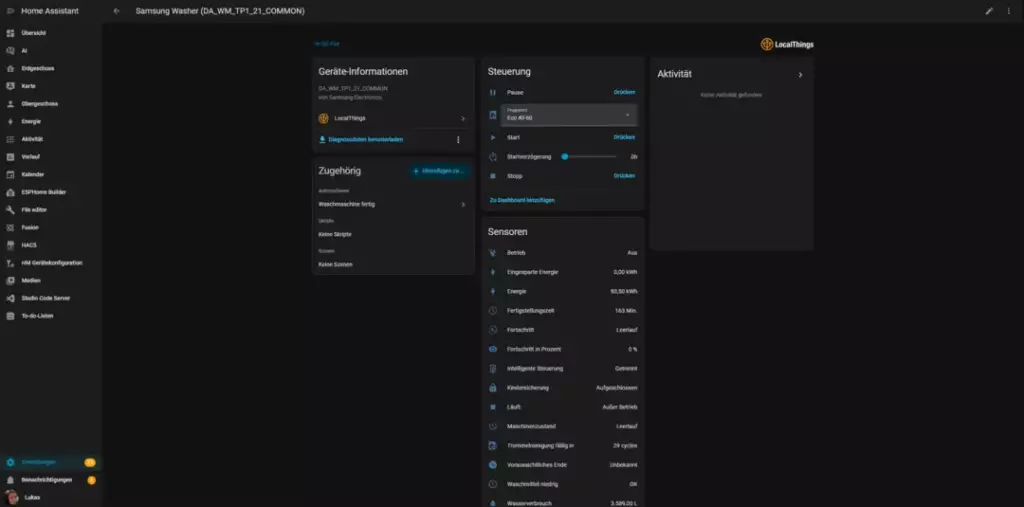The image size is (1024, 507).
Task: Open Obergeschoss dashboard in the sidebar
Action: 51,103
